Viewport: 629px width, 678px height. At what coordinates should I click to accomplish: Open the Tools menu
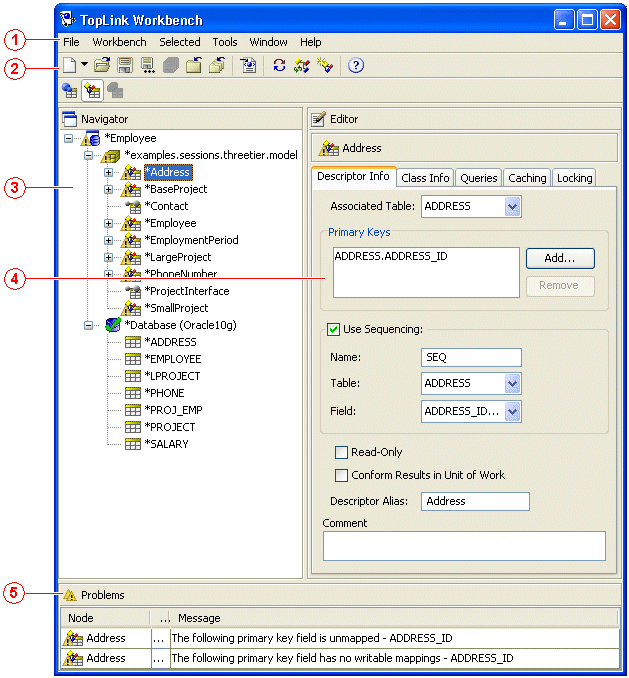[225, 42]
